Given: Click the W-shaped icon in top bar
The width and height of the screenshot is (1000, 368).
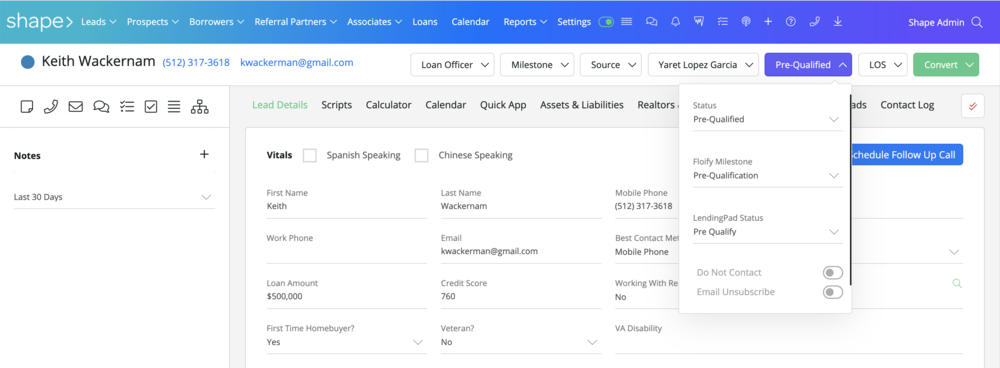Looking at the screenshot, I should 699,22.
